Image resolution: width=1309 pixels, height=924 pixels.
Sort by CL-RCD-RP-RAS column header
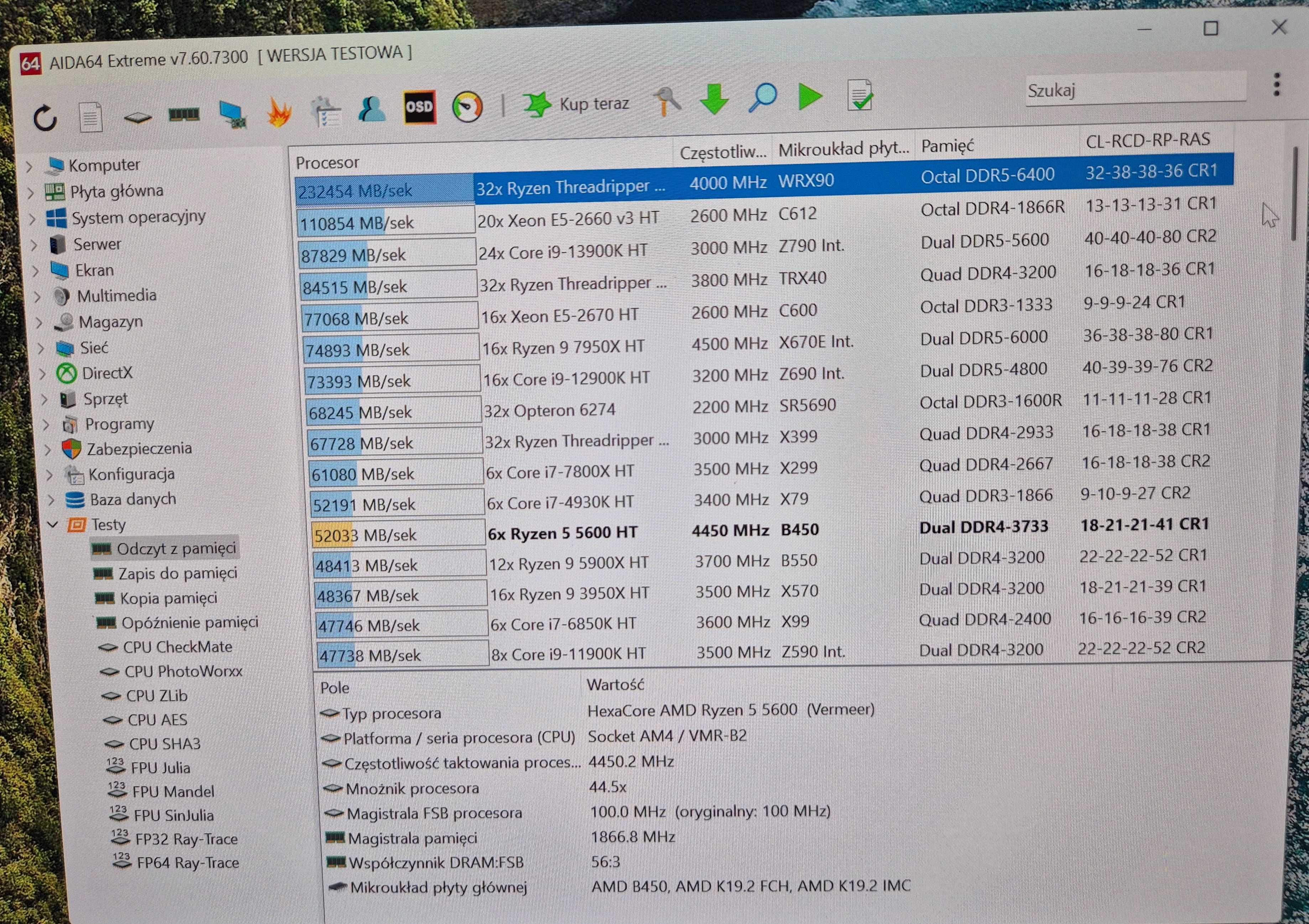[1148, 140]
